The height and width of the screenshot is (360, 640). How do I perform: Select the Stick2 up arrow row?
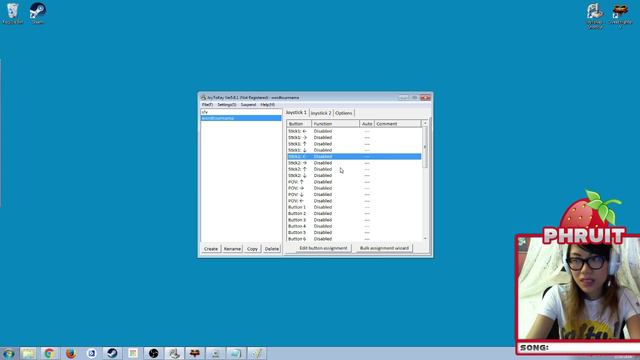[354, 169]
